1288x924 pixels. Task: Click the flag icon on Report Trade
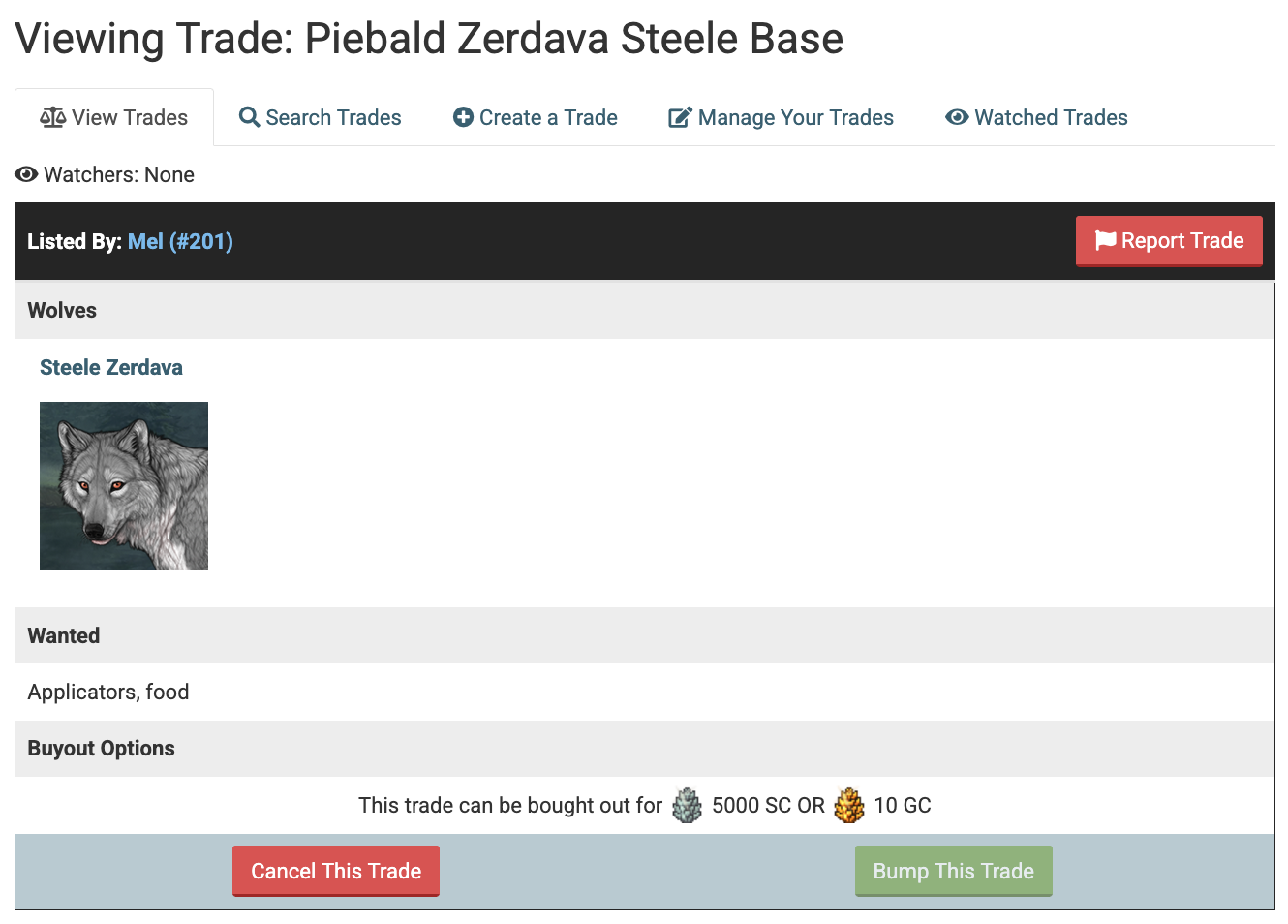pyautogui.click(x=1105, y=240)
